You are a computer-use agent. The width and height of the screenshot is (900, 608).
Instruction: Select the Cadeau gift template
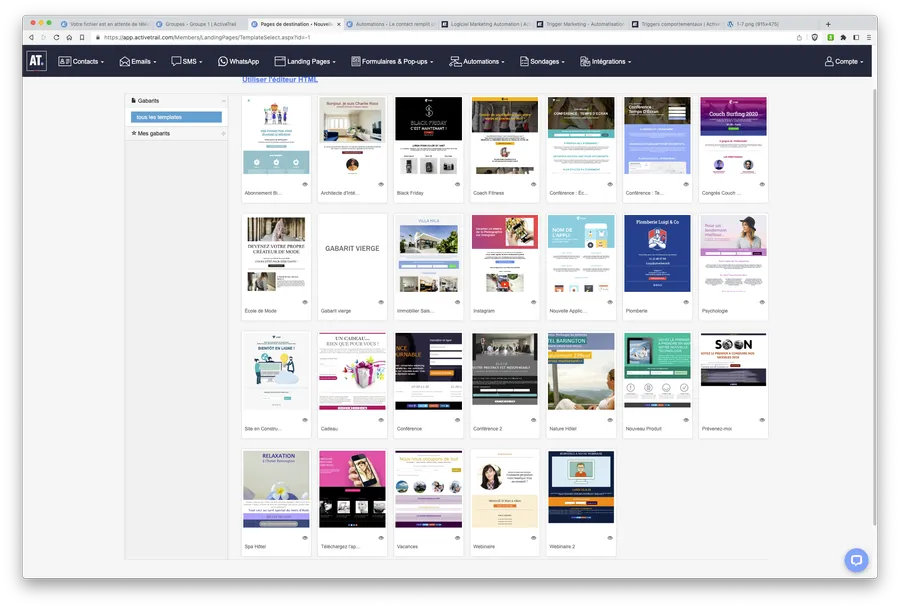pos(352,371)
